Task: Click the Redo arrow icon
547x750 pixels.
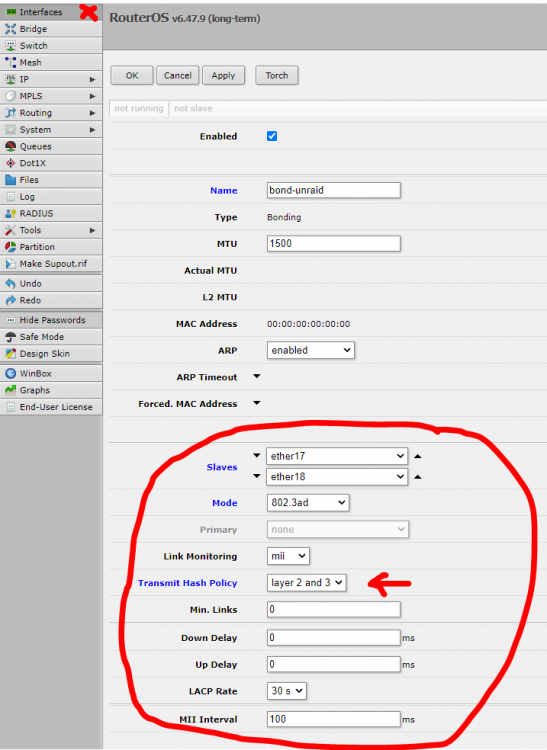Action: click(11, 300)
